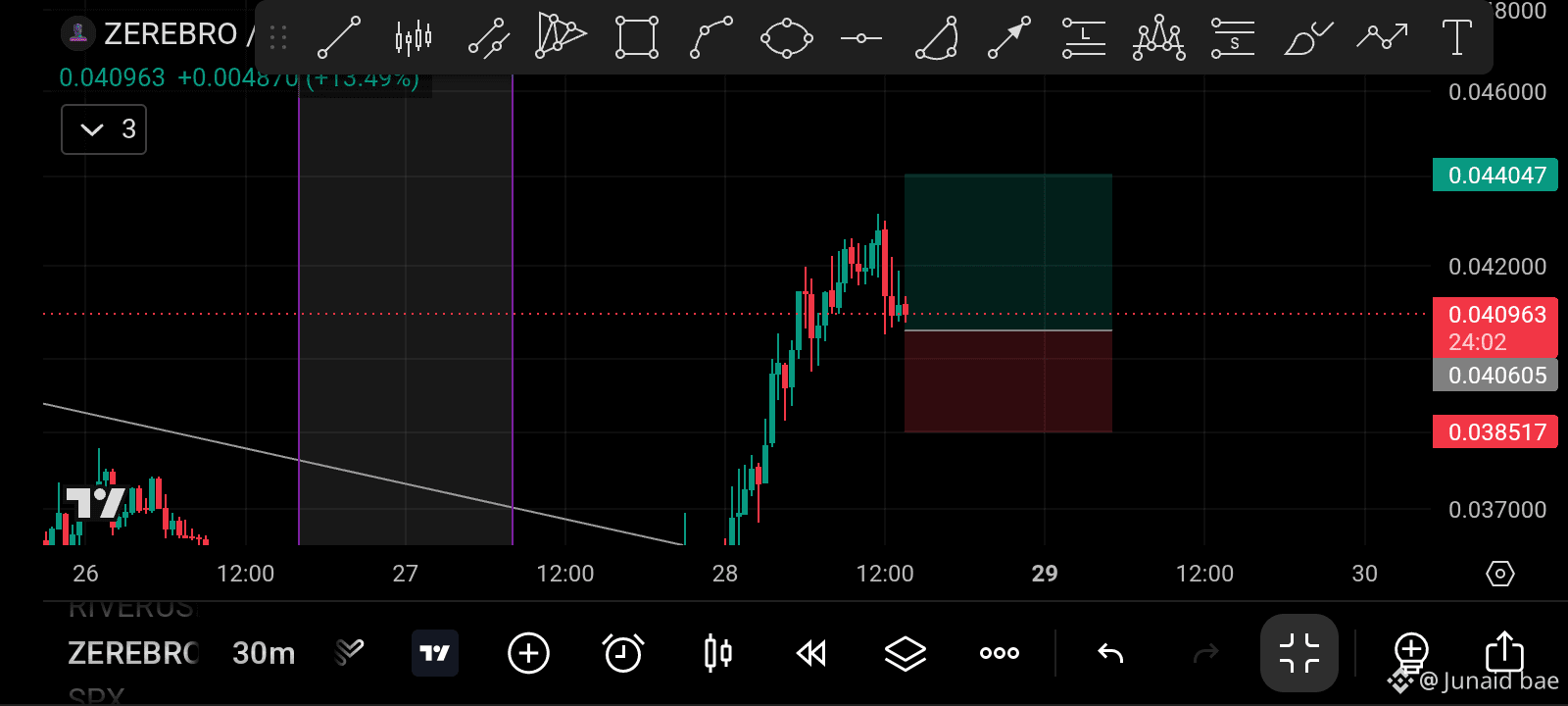Click the 0.037000 price scale label
This screenshot has width=1568, height=706.
tap(1497, 510)
